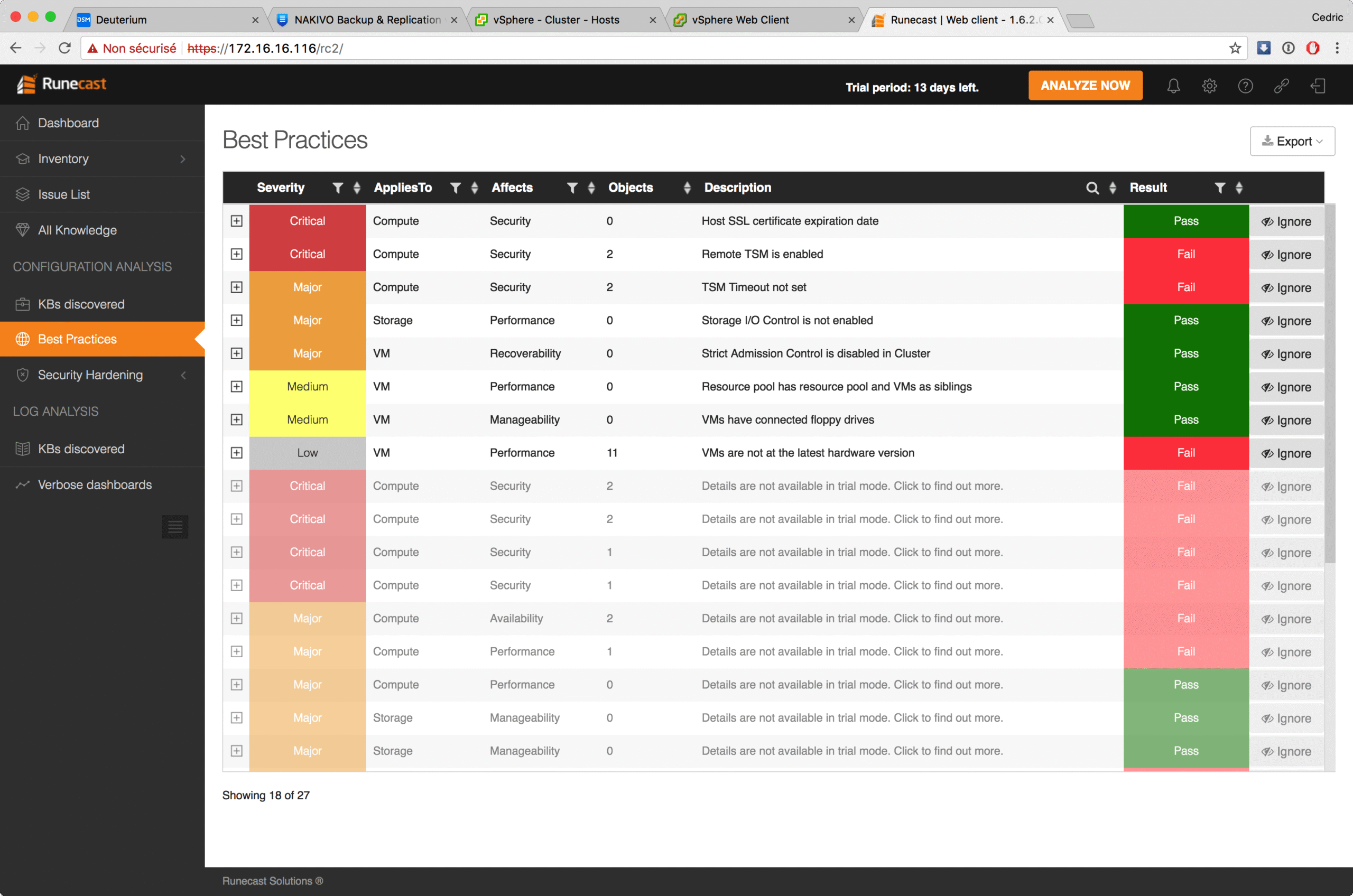1353x896 pixels.
Task: Click the ANALYZE NOW button
Action: (x=1085, y=86)
